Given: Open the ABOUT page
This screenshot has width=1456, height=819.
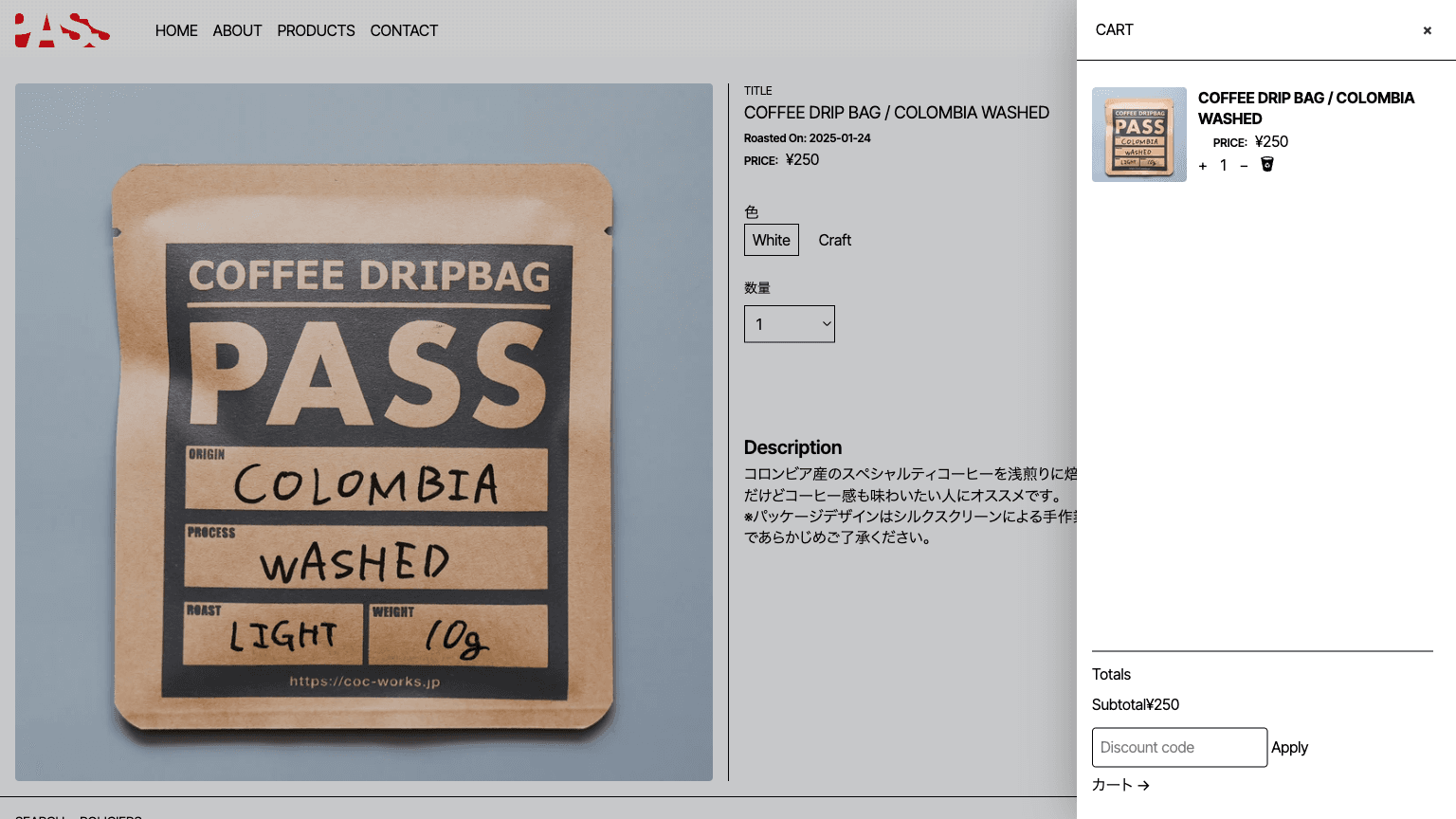Looking at the screenshot, I should 237,30.
